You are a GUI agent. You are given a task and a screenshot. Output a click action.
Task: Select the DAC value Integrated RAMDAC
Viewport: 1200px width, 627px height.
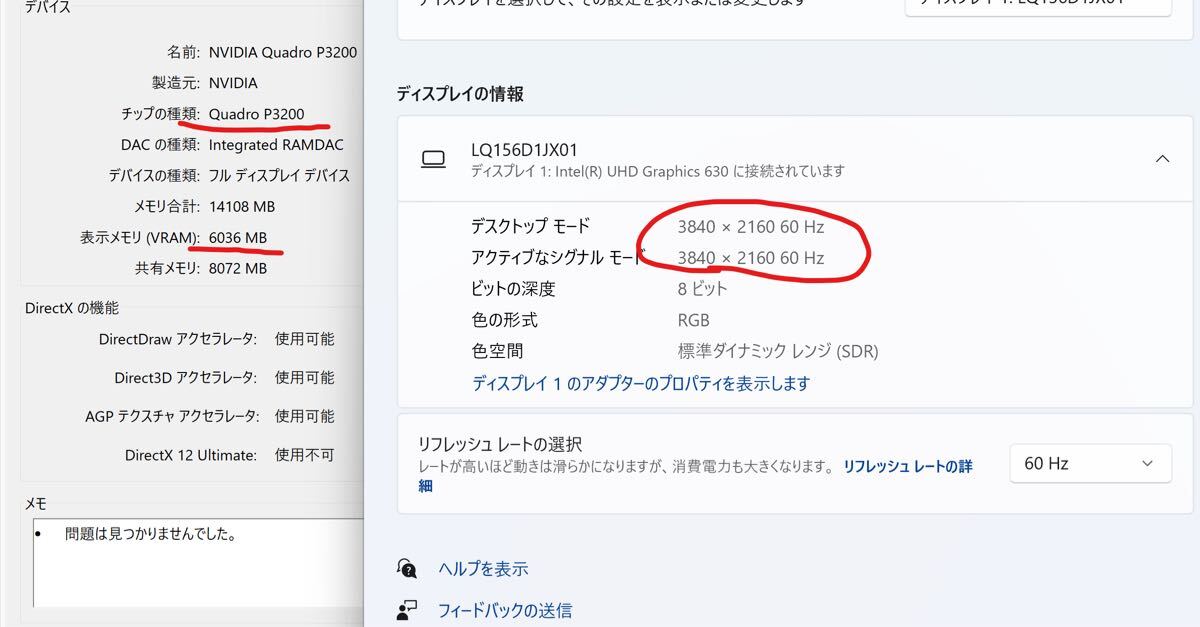(x=276, y=145)
